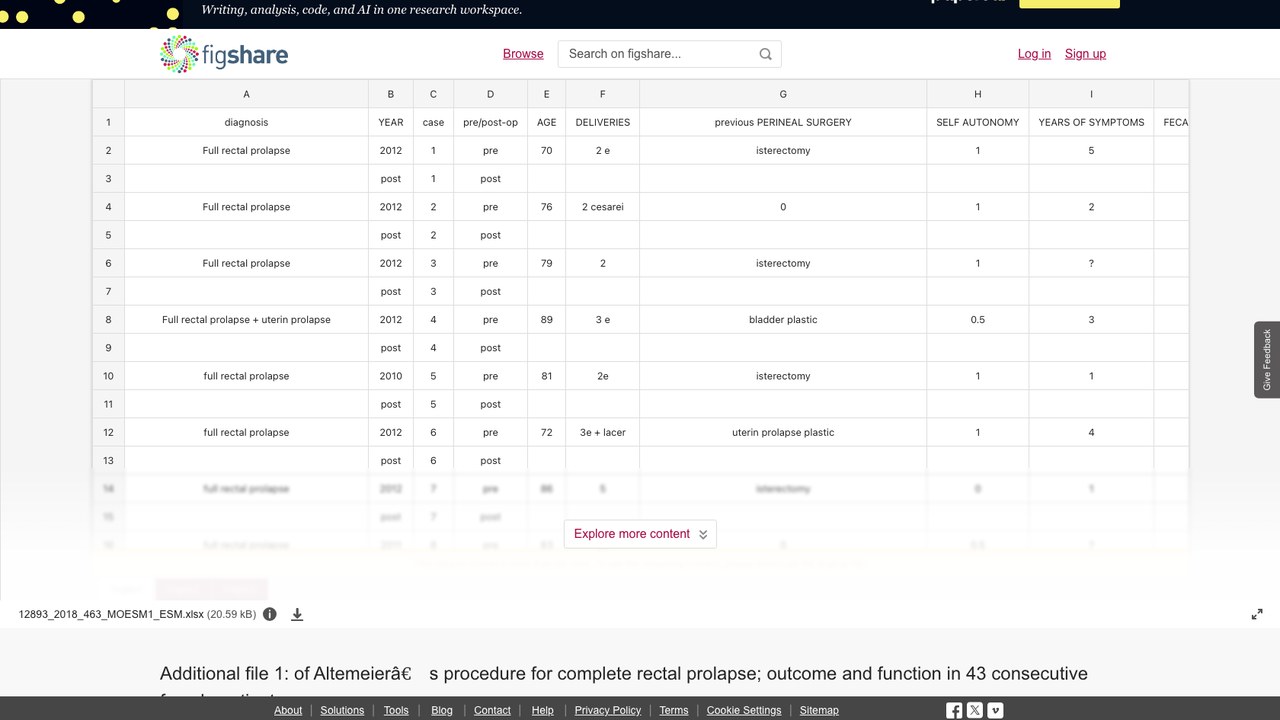Open the Contact footer link

[x=492, y=710]
